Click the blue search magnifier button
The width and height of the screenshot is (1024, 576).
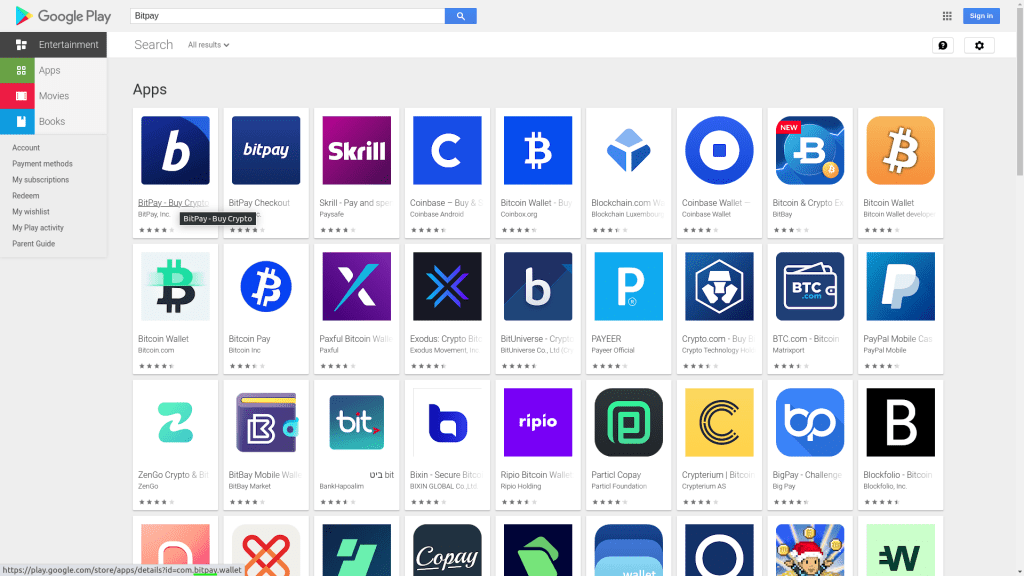[460, 16]
